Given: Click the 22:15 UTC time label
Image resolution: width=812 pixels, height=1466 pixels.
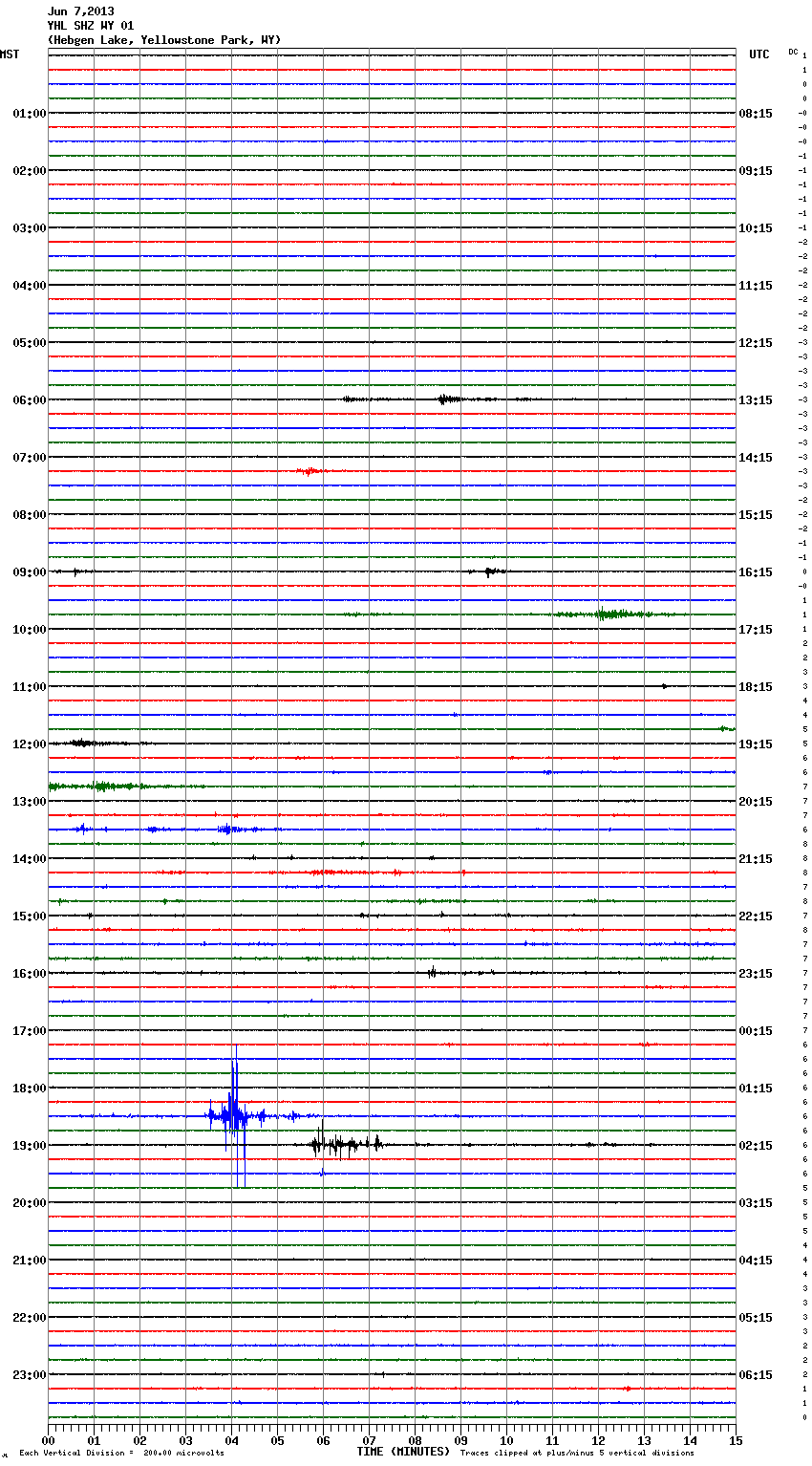Looking at the screenshot, I should coord(756,916).
